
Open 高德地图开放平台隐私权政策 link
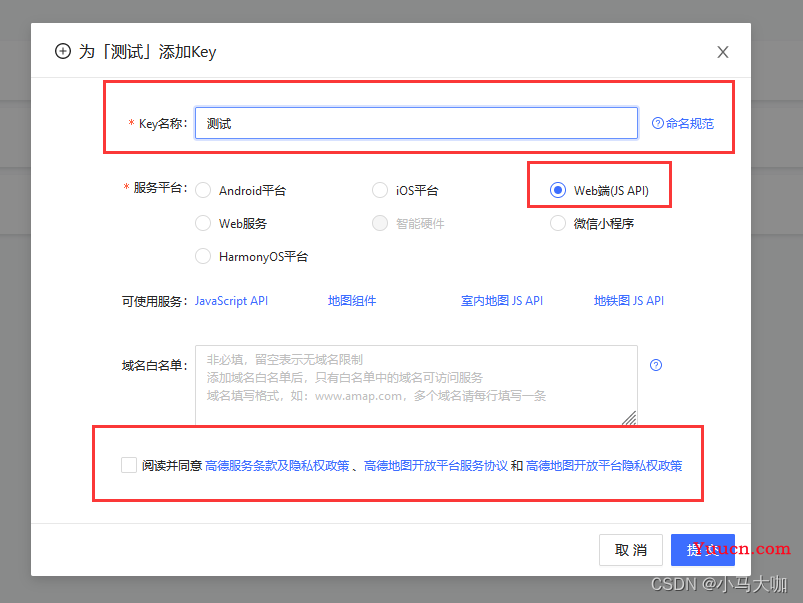pyautogui.click(x=604, y=466)
